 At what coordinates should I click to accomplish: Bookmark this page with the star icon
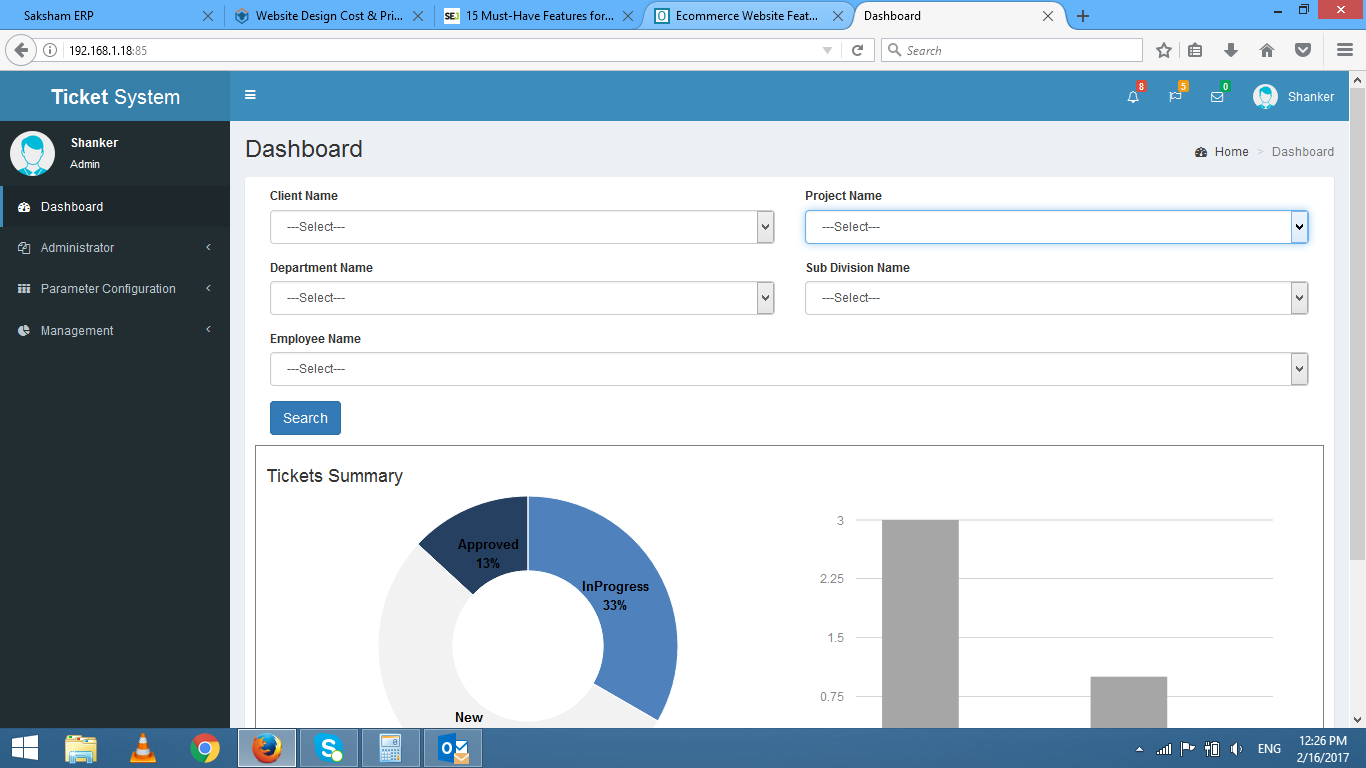[x=1164, y=50]
